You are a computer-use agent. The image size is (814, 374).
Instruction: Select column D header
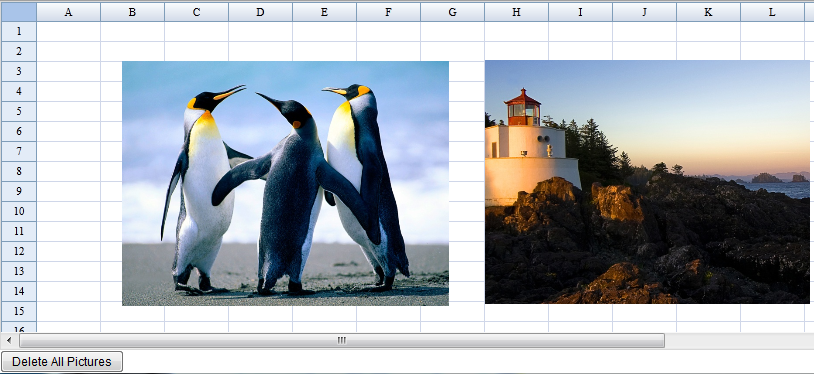[x=261, y=12]
